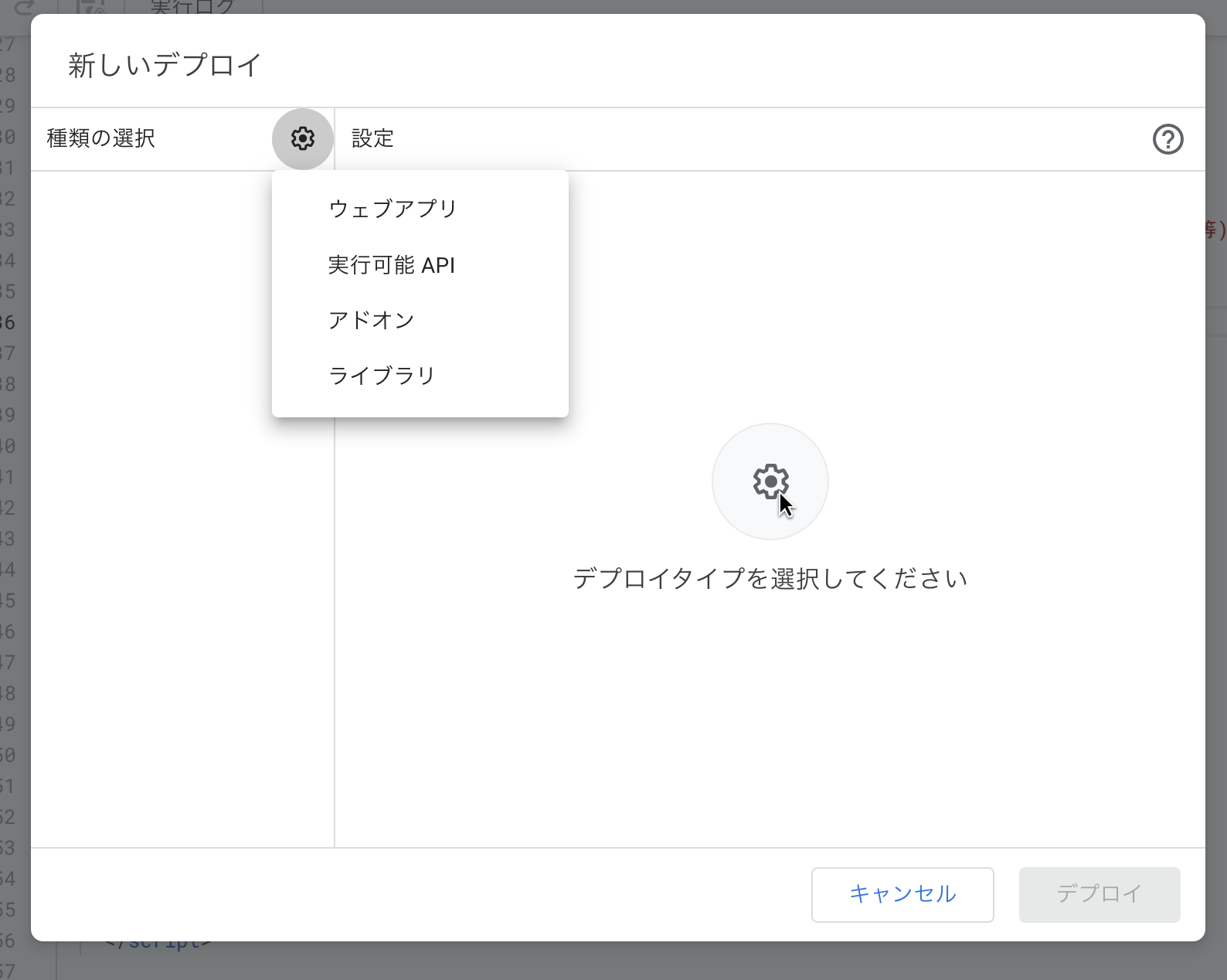Open the help question mark icon
The image size is (1227, 980).
(1168, 139)
